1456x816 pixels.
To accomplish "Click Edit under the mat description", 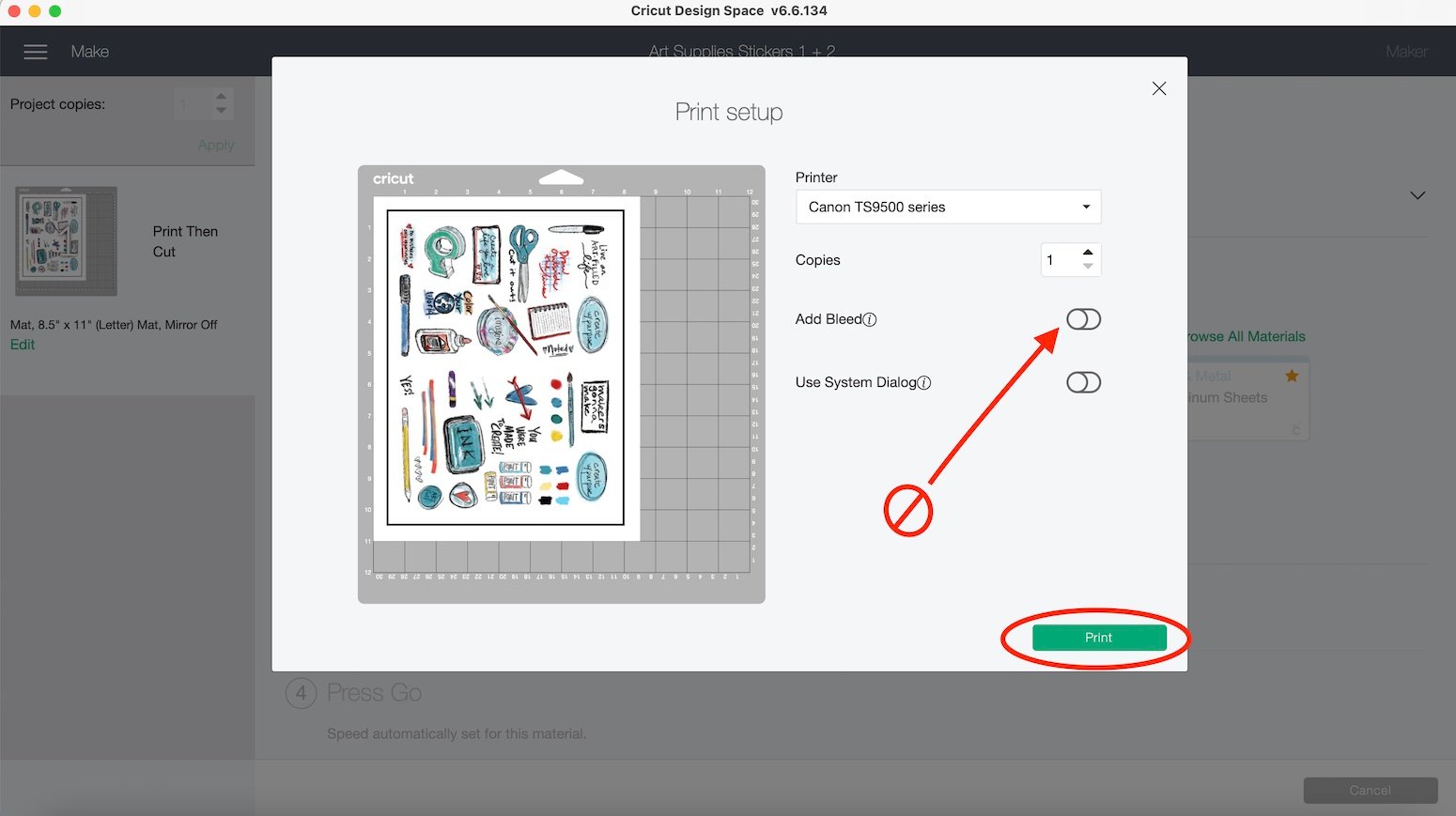I will tap(23, 345).
